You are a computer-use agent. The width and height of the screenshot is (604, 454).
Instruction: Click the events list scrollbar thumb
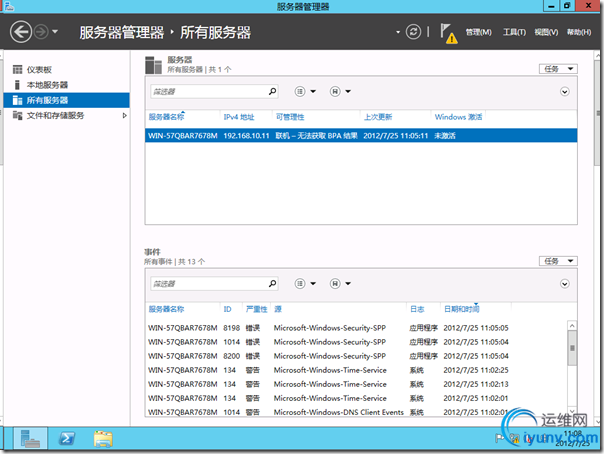[x=572, y=348]
